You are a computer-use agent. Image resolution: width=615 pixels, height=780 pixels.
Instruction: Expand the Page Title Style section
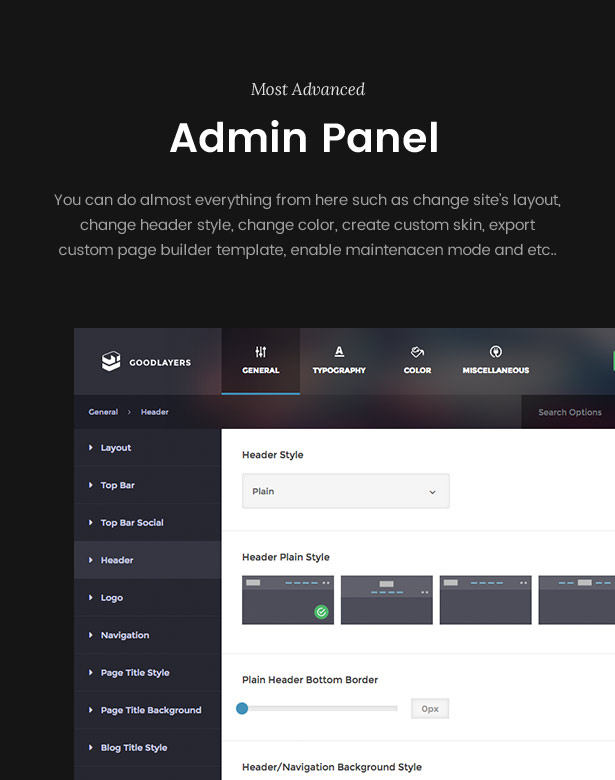(134, 673)
